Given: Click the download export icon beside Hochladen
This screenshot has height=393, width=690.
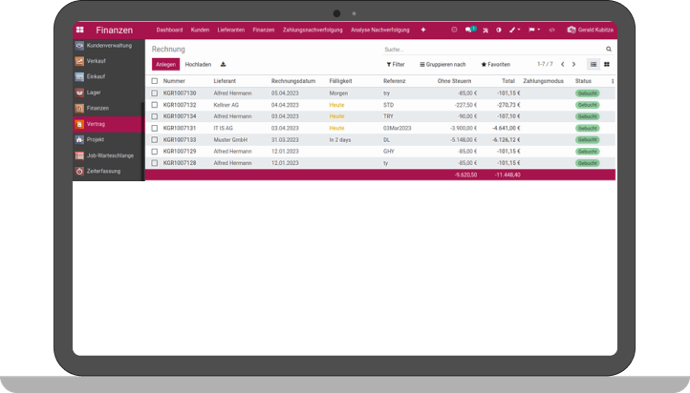Looking at the screenshot, I should pyautogui.click(x=223, y=65).
